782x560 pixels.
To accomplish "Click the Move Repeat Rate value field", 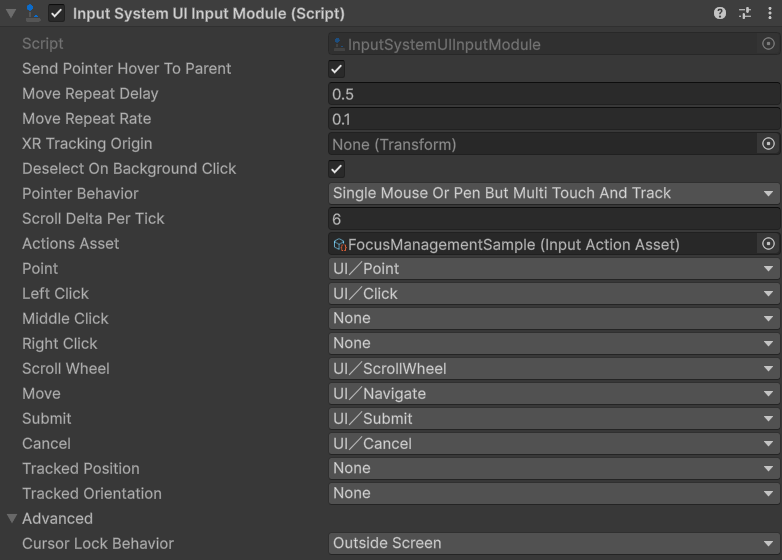I will [x=554, y=119].
